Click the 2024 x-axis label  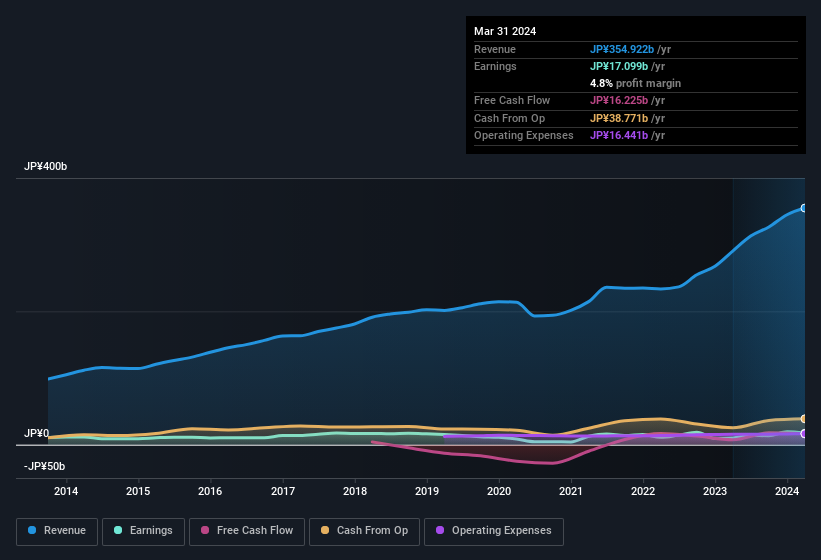(x=787, y=491)
